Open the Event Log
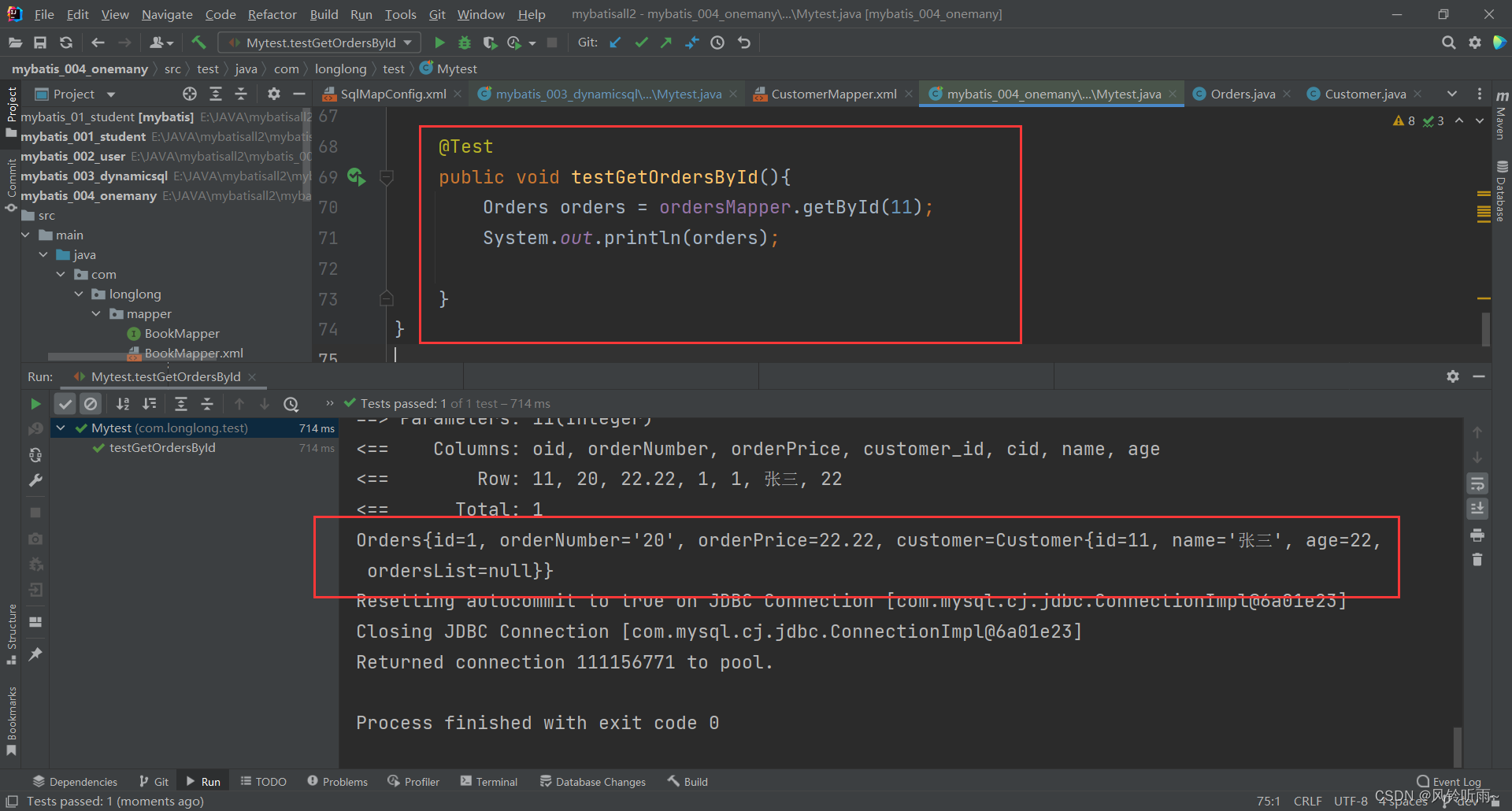 (1449, 782)
